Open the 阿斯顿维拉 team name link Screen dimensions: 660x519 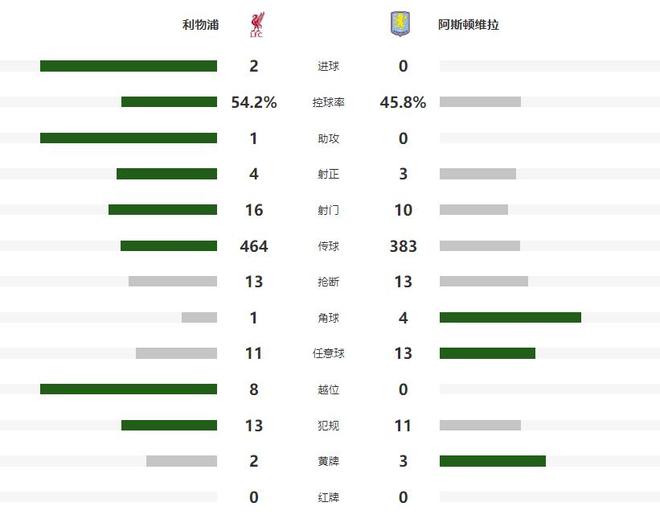(x=468, y=25)
